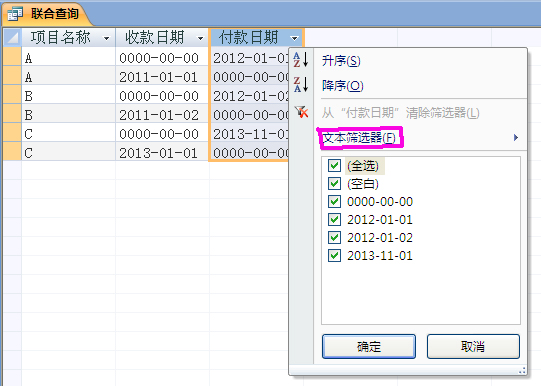Click the 取消 button
Image resolution: width=541 pixels, height=386 pixels.
pos(473,346)
